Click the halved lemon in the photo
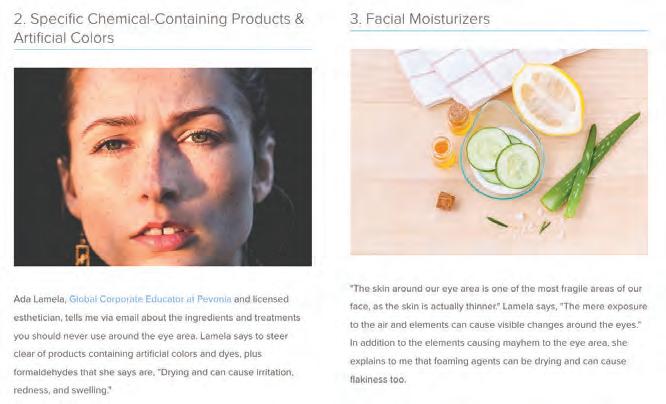 point(548,99)
